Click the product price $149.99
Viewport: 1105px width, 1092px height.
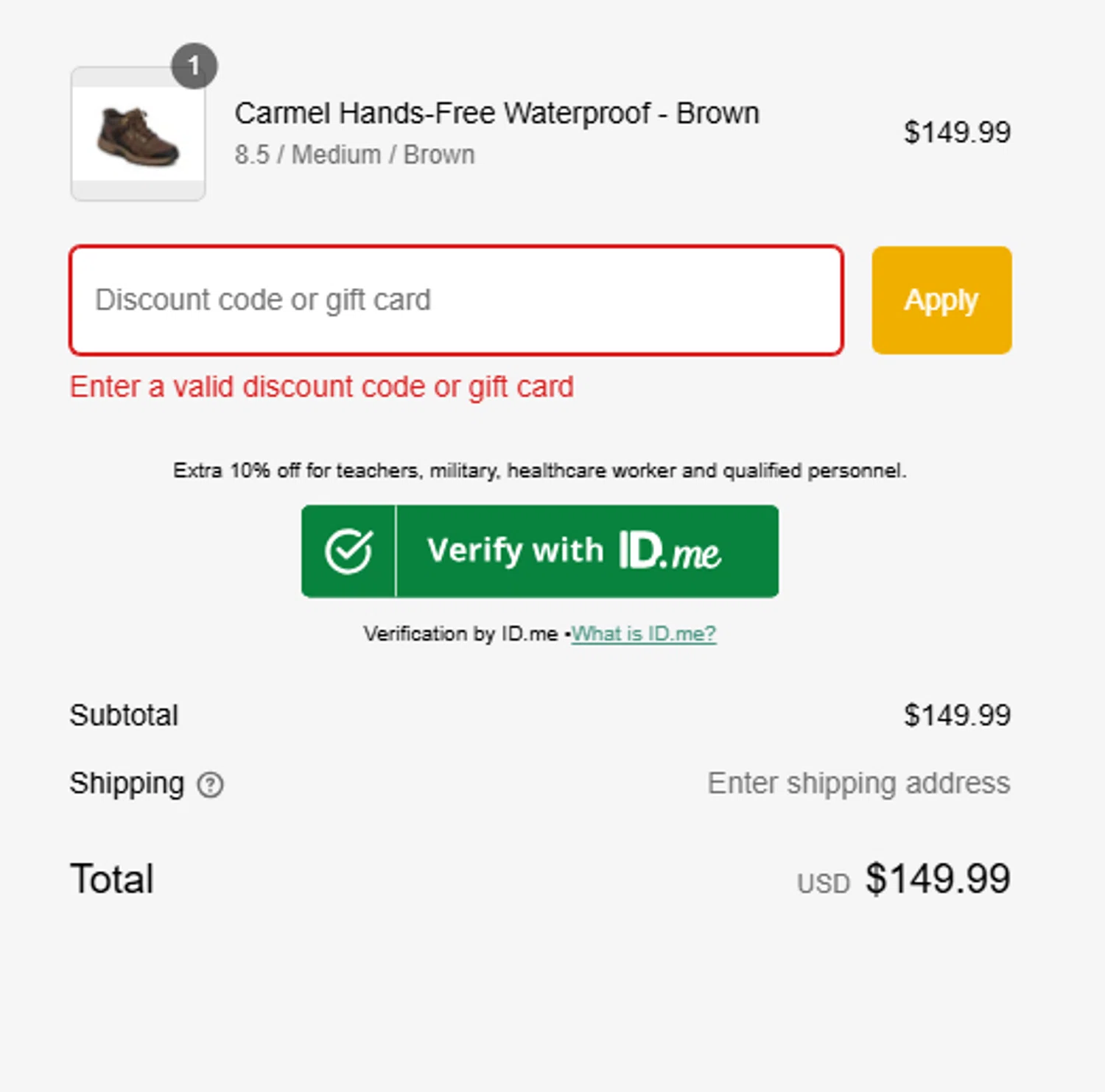point(957,133)
